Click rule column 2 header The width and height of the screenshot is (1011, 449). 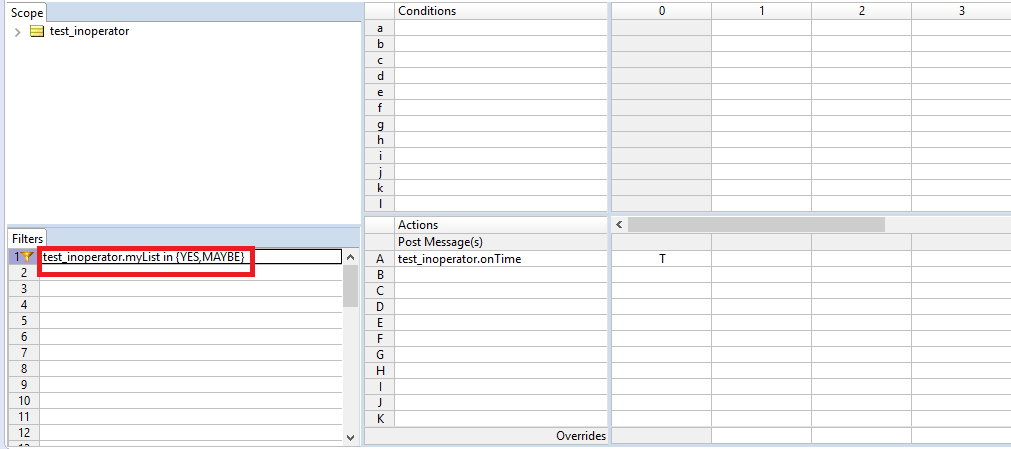[861, 11]
